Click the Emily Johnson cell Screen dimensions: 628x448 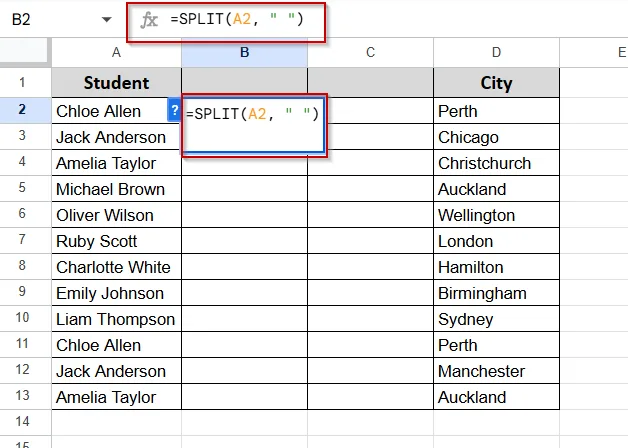(x=117, y=293)
